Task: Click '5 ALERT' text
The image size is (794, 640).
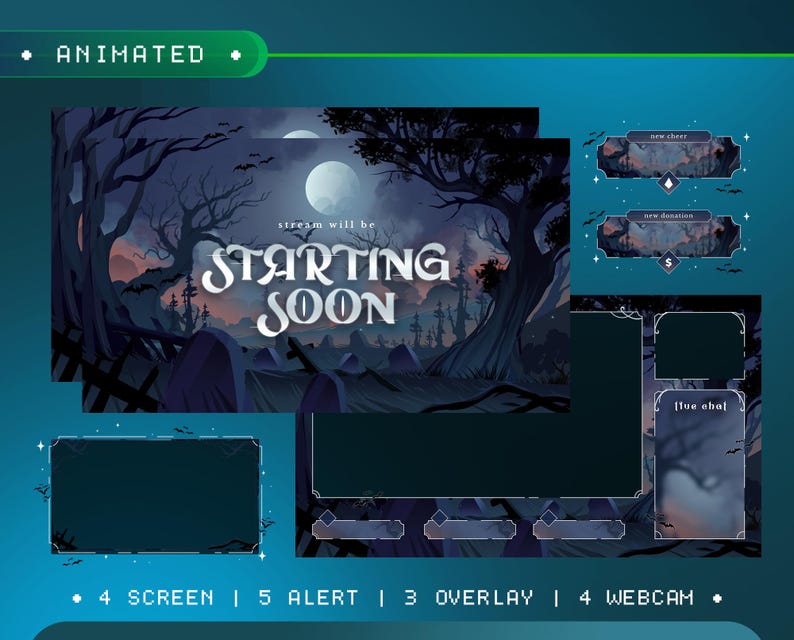Action: click(309, 598)
